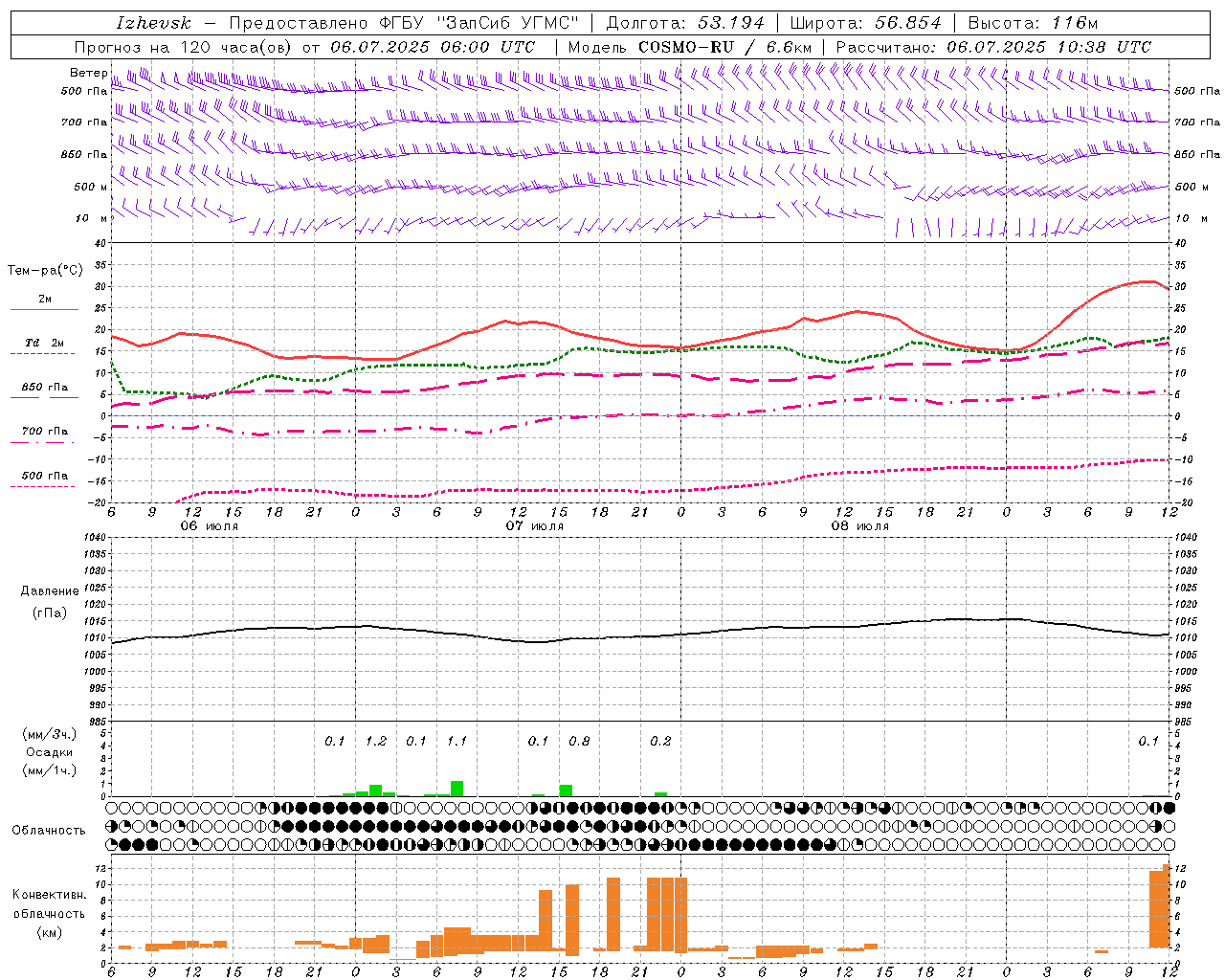Click the green precipitation bar under "0.8"
This screenshot has height=980, width=1225.
pos(566,791)
